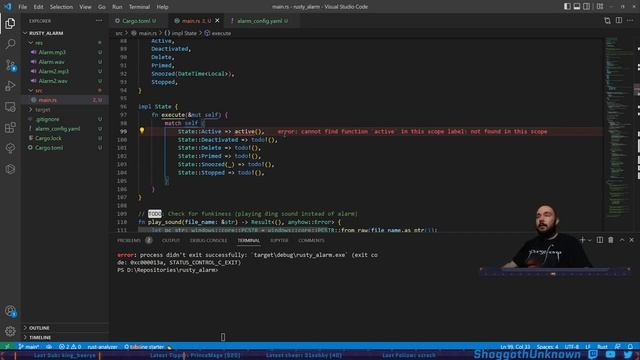Open the Remote Explorer view

pos(10,107)
